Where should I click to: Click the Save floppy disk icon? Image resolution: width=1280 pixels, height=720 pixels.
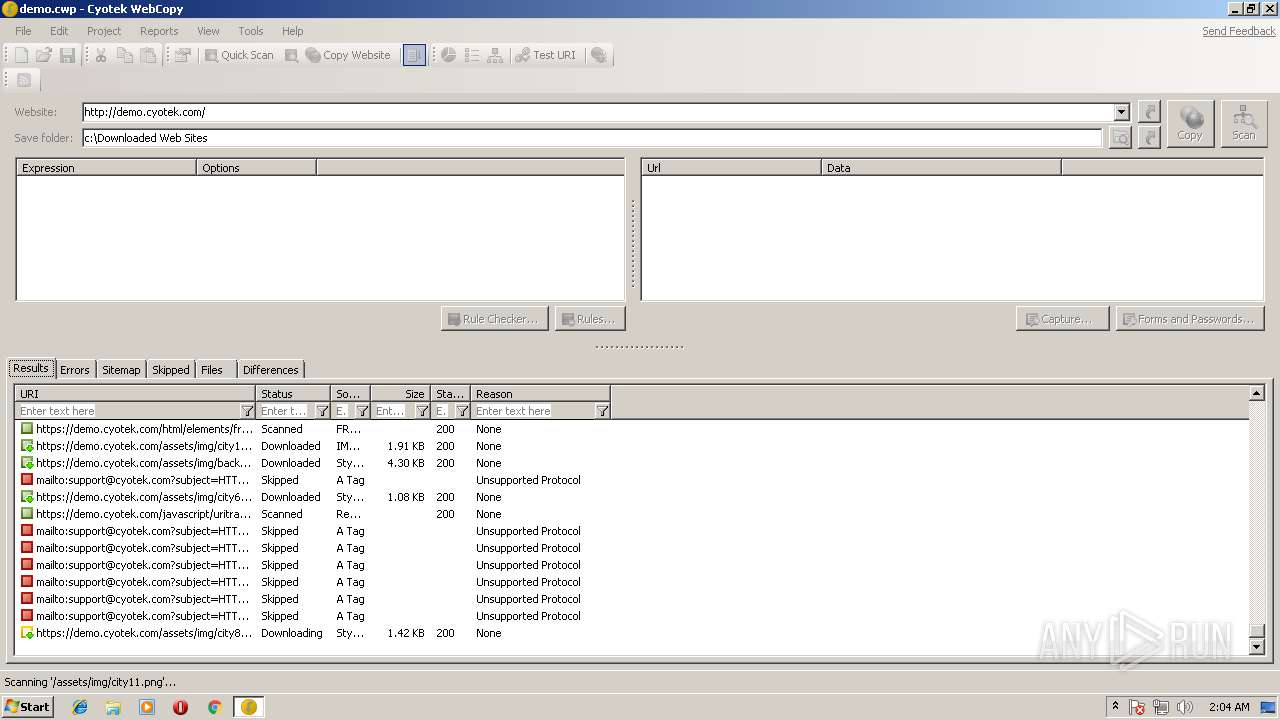pyautogui.click(x=67, y=55)
